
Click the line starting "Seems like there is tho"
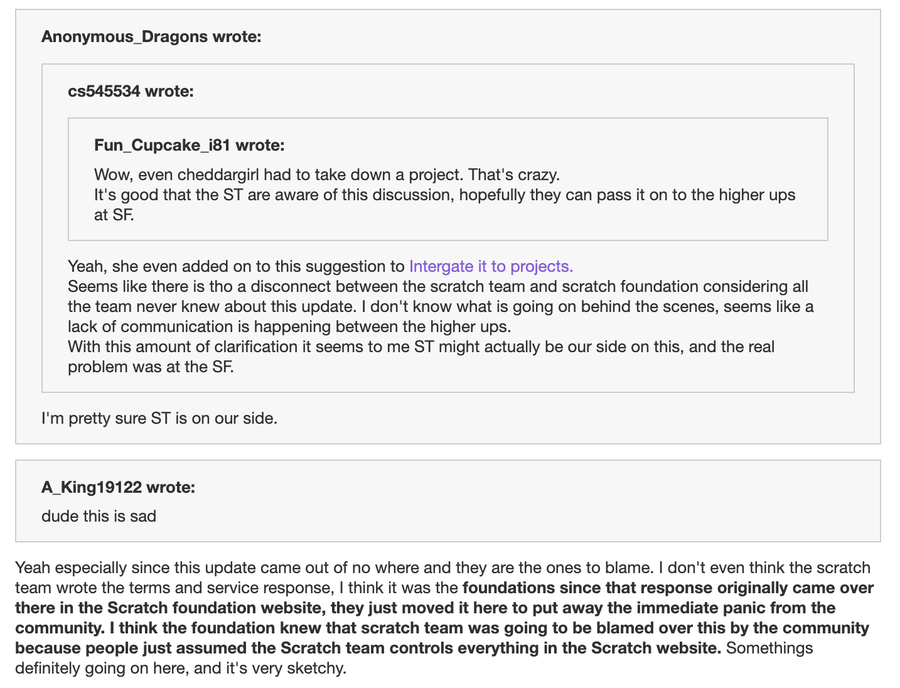tap(438, 286)
